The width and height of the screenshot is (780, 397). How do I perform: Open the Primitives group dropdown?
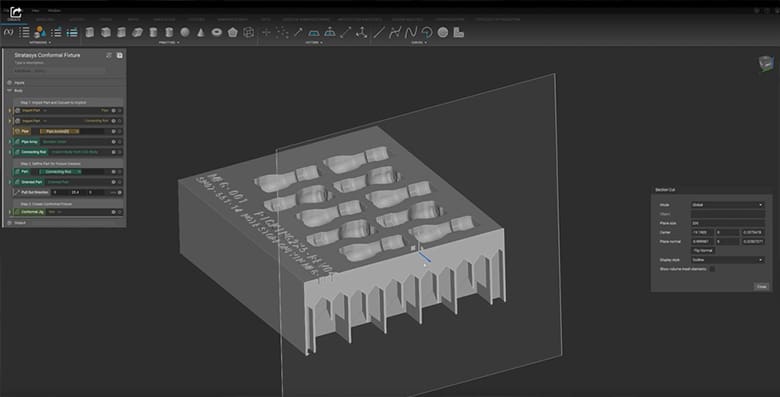169,43
